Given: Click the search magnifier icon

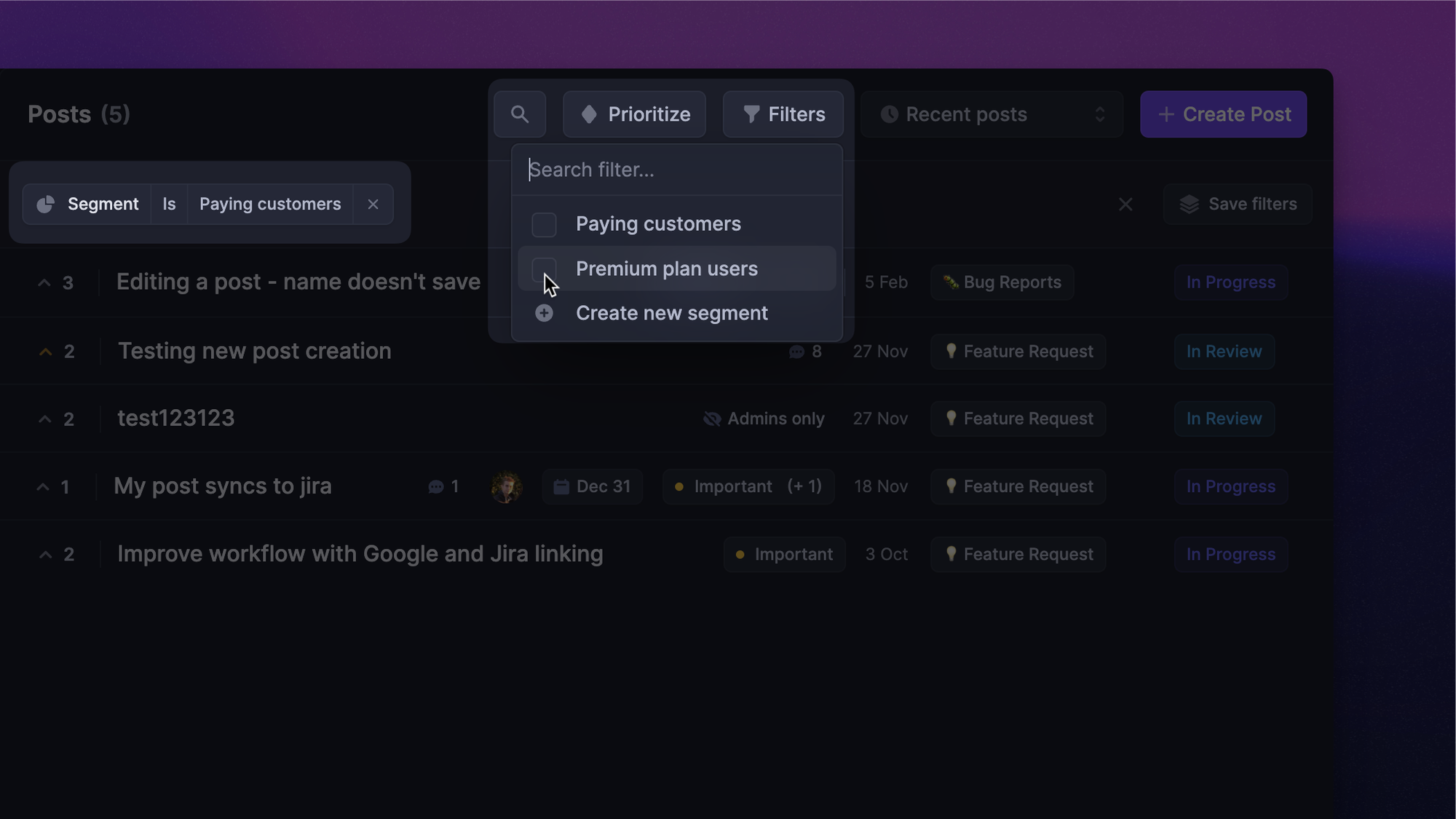Looking at the screenshot, I should pos(520,114).
